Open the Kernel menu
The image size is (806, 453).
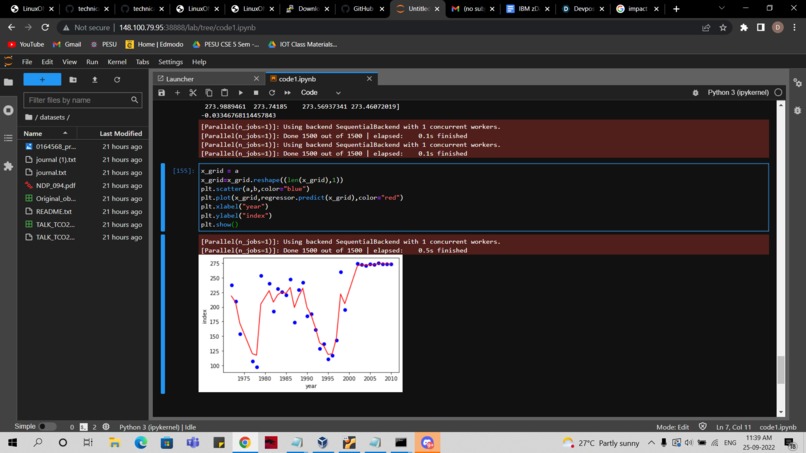point(117,62)
